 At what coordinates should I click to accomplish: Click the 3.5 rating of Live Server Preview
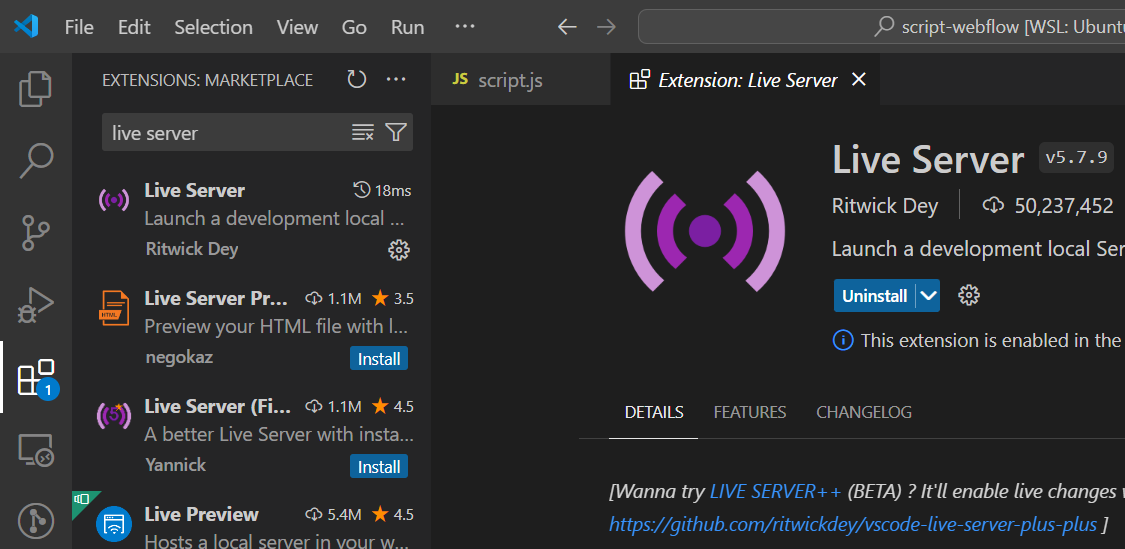tap(392, 298)
